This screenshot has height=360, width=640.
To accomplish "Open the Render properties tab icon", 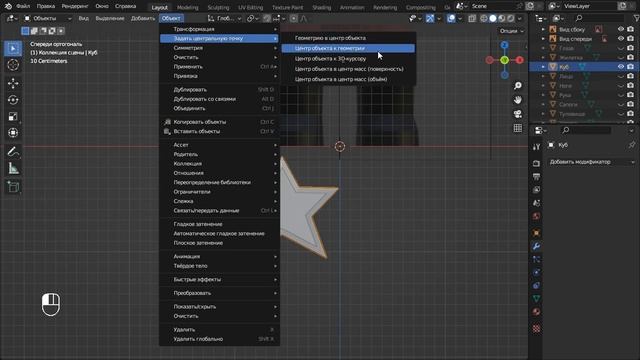I will 536,163.
